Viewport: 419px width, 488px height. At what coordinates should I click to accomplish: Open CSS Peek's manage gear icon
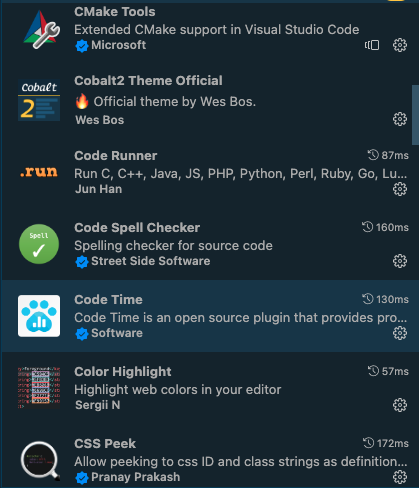400,477
